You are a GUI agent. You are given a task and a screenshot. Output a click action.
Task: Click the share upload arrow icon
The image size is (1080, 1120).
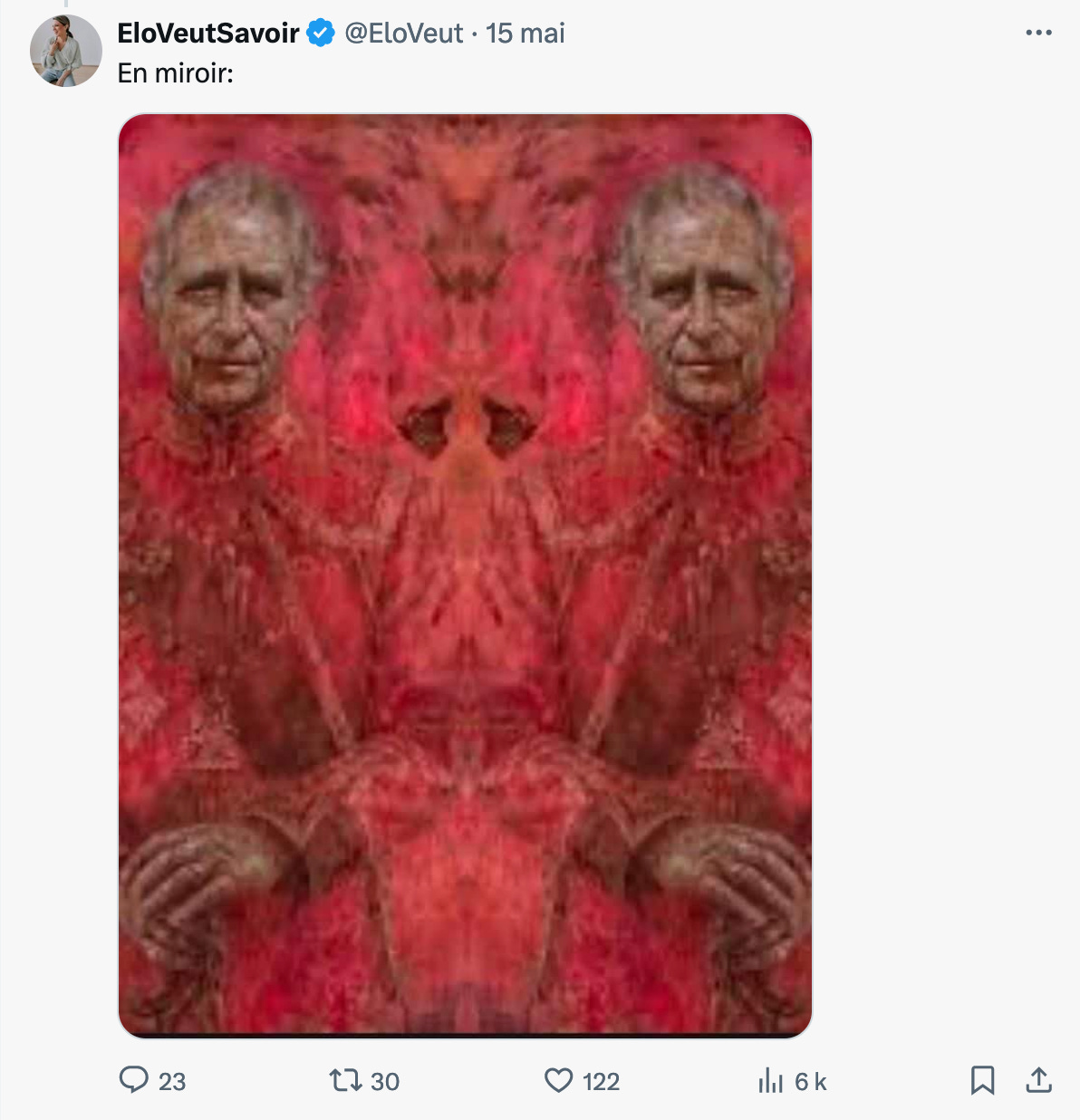[x=1038, y=1080]
